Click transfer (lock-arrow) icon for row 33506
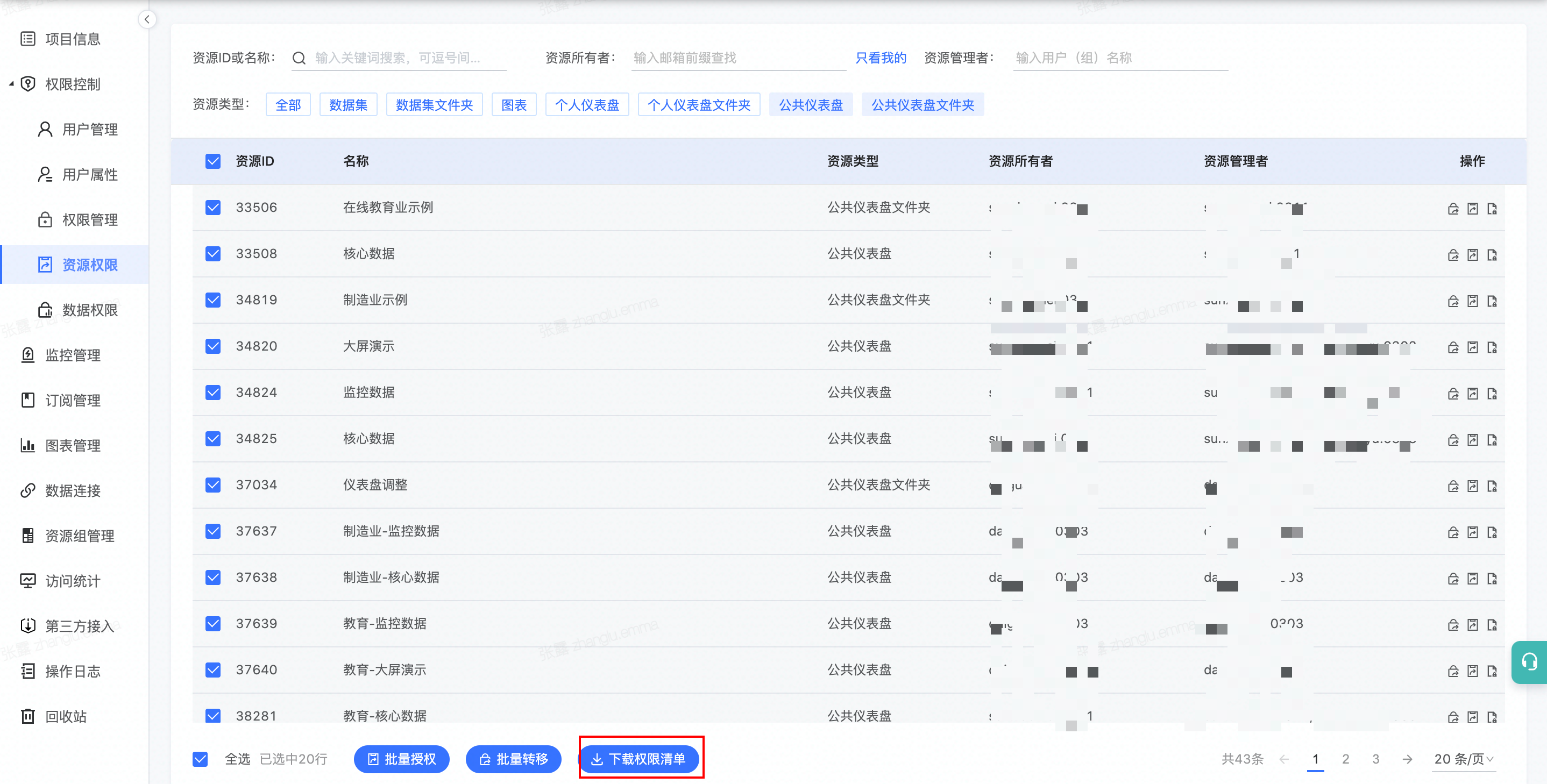Viewport: 1547px width, 784px height. (1453, 209)
